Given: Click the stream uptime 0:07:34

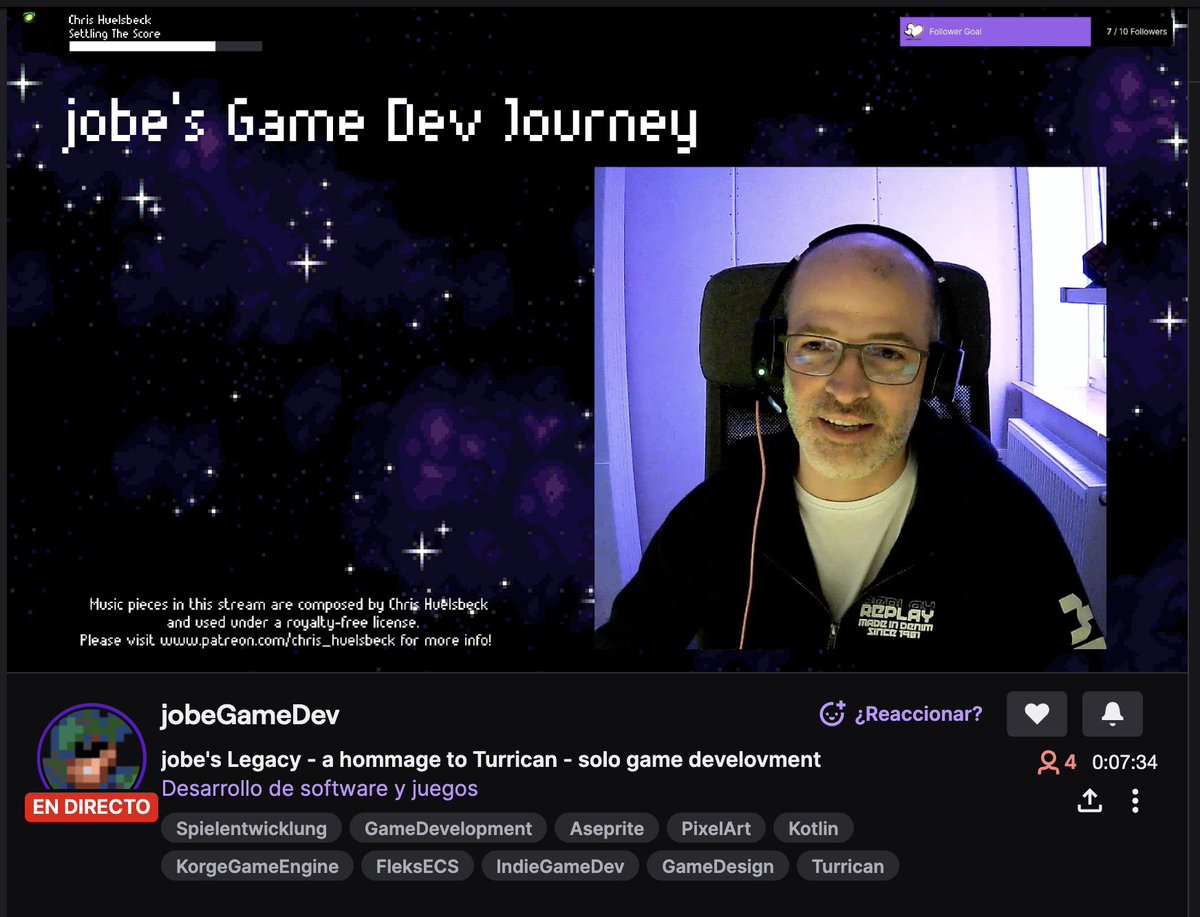Looking at the screenshot, I should pyautogui.click(x=1124, y=763).
